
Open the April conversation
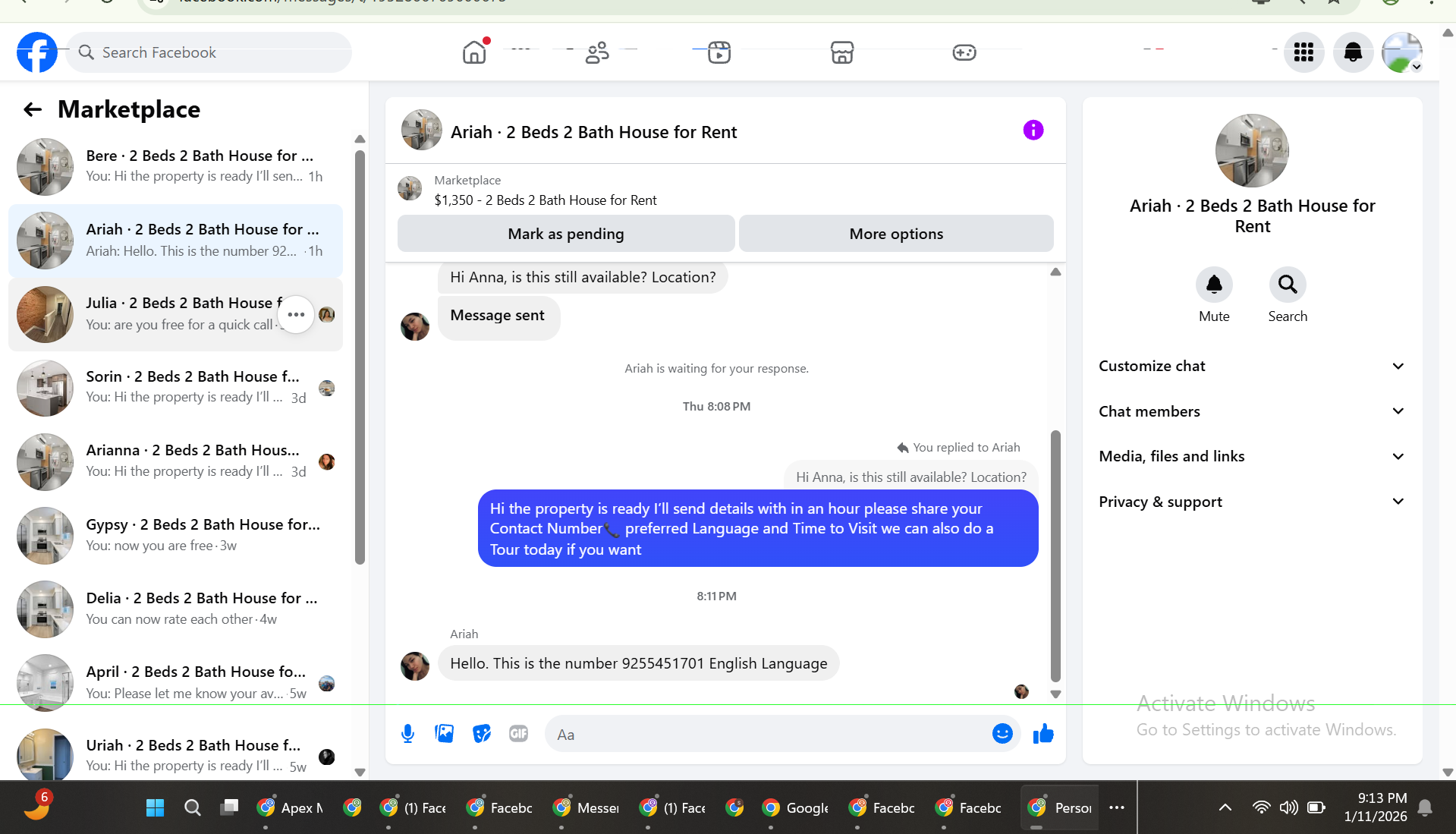pyautogui.click(x=175, y=682)
